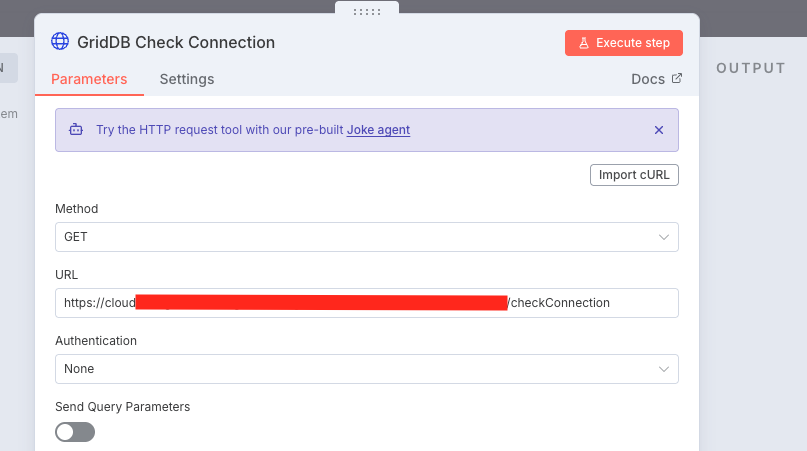Open the Joke agent link

378,130
